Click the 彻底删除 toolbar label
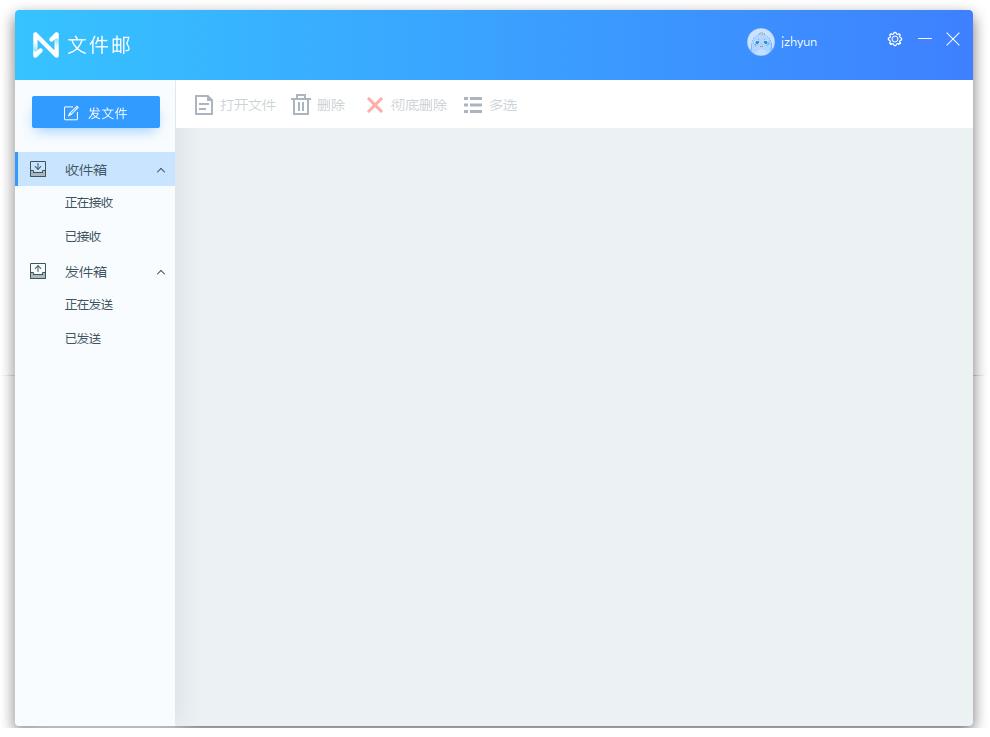This screenshot has width=990, height=737. tap(419, 105)
